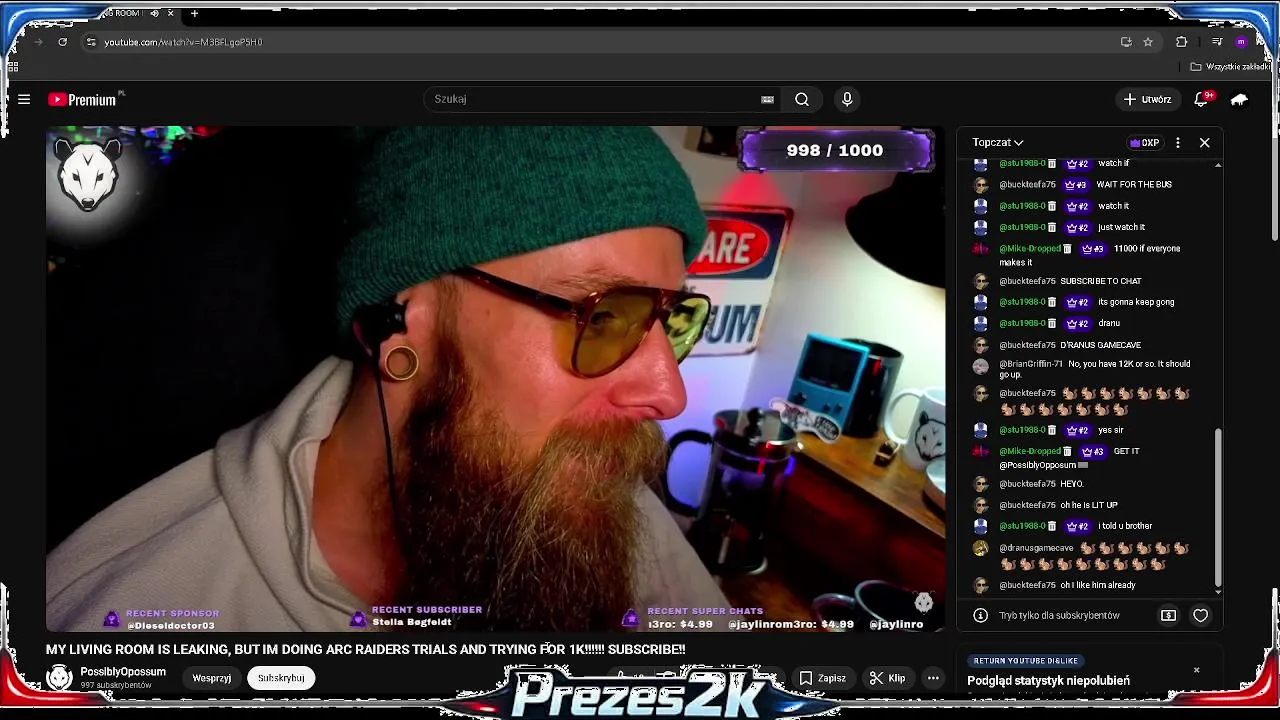The height and width of the screenshot is (720, 1280).
Task: Click @dranusgamecave username in chat
Action: [x=1036, y=548]
